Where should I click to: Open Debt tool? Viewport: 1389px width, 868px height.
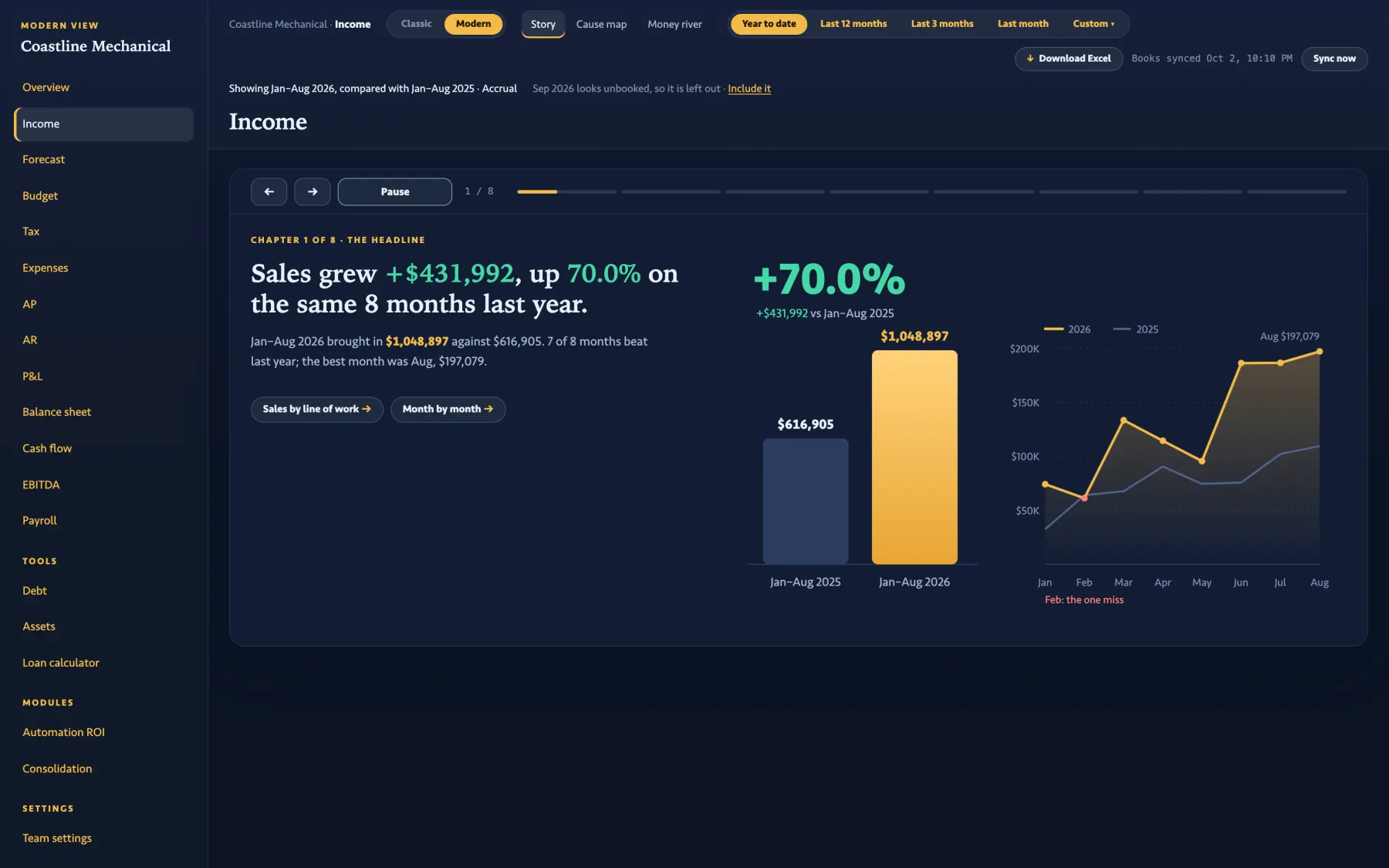click(103, 590)
